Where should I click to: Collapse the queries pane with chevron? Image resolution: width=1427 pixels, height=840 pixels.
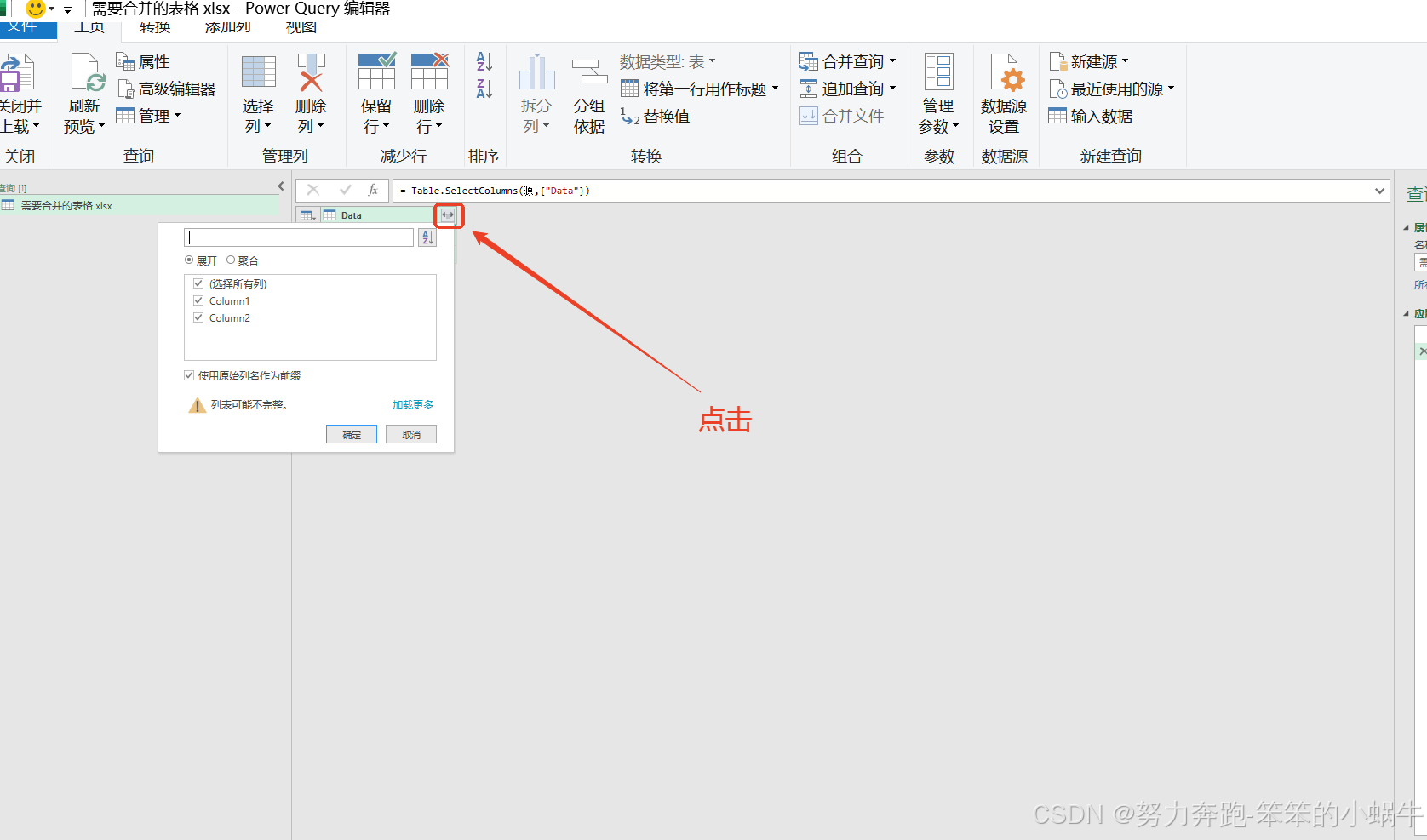pyautogui.click(x=281, y=186)
